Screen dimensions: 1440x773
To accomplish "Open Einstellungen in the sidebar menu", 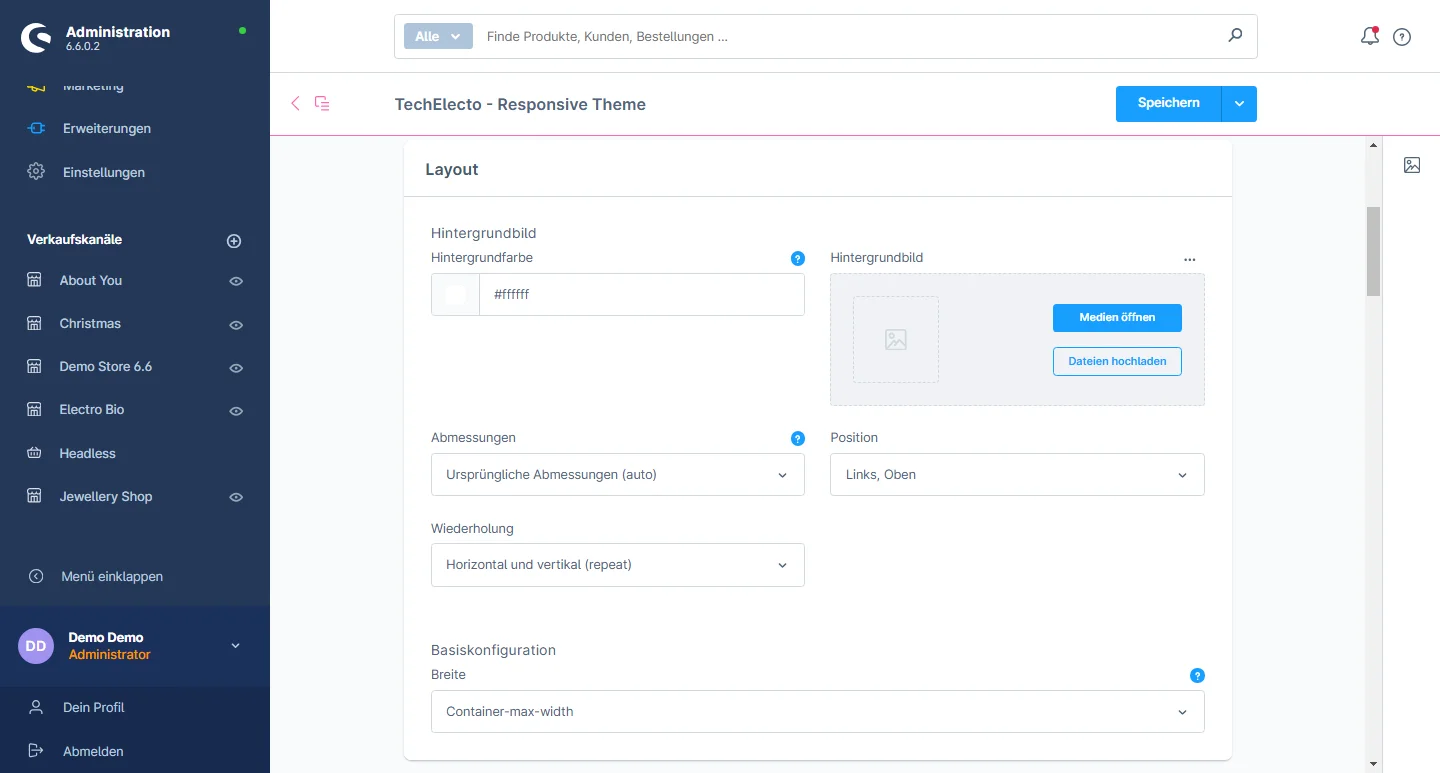I will click(103, 172).
